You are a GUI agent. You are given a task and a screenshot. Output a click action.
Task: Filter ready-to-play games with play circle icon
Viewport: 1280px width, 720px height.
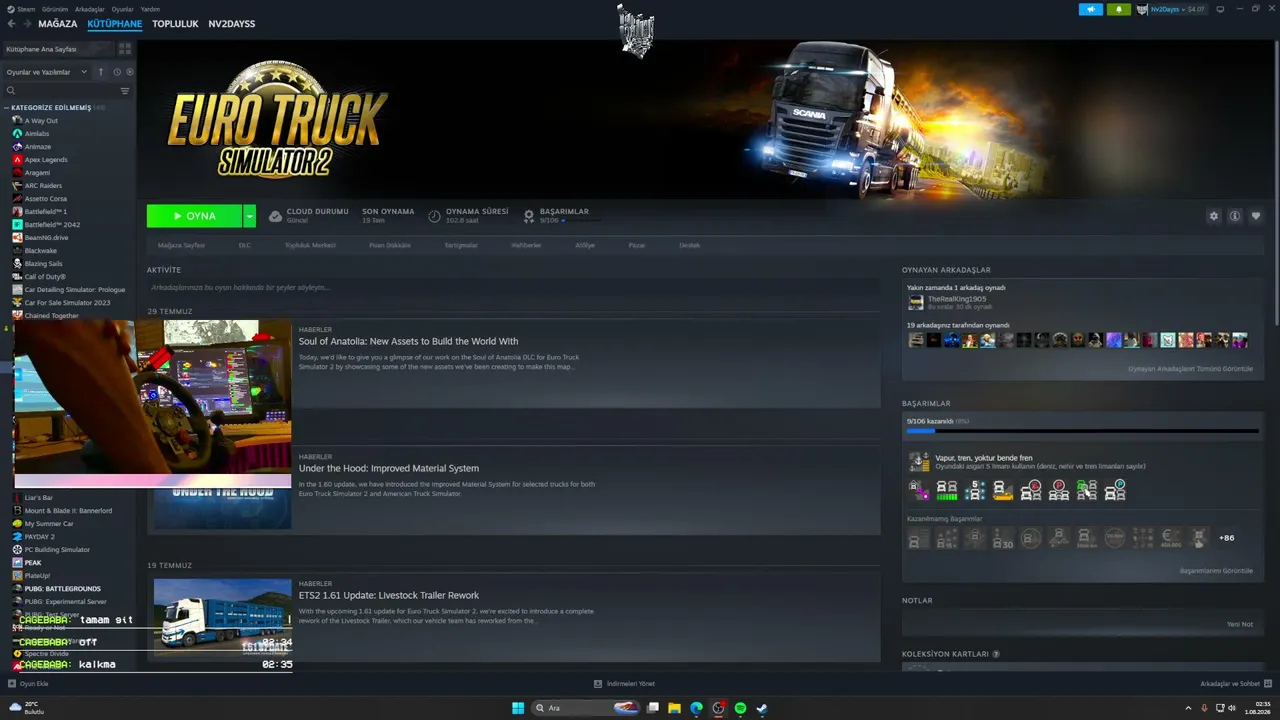click(130, 72)
